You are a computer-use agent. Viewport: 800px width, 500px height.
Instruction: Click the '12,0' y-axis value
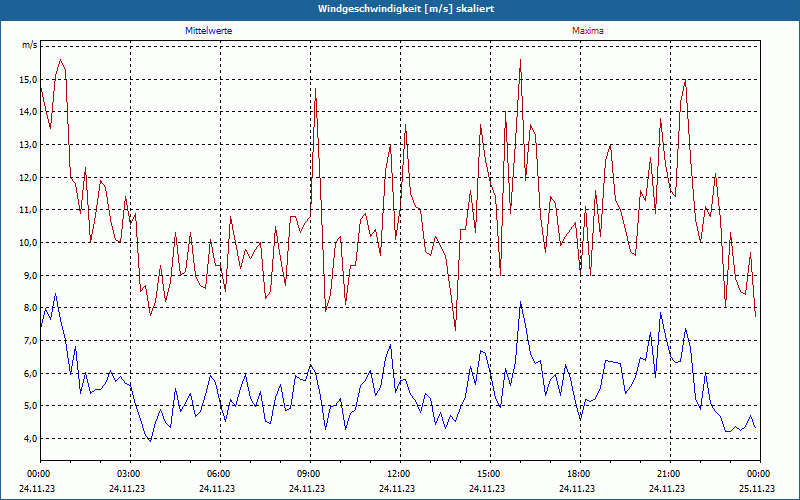tap(28, 178)
